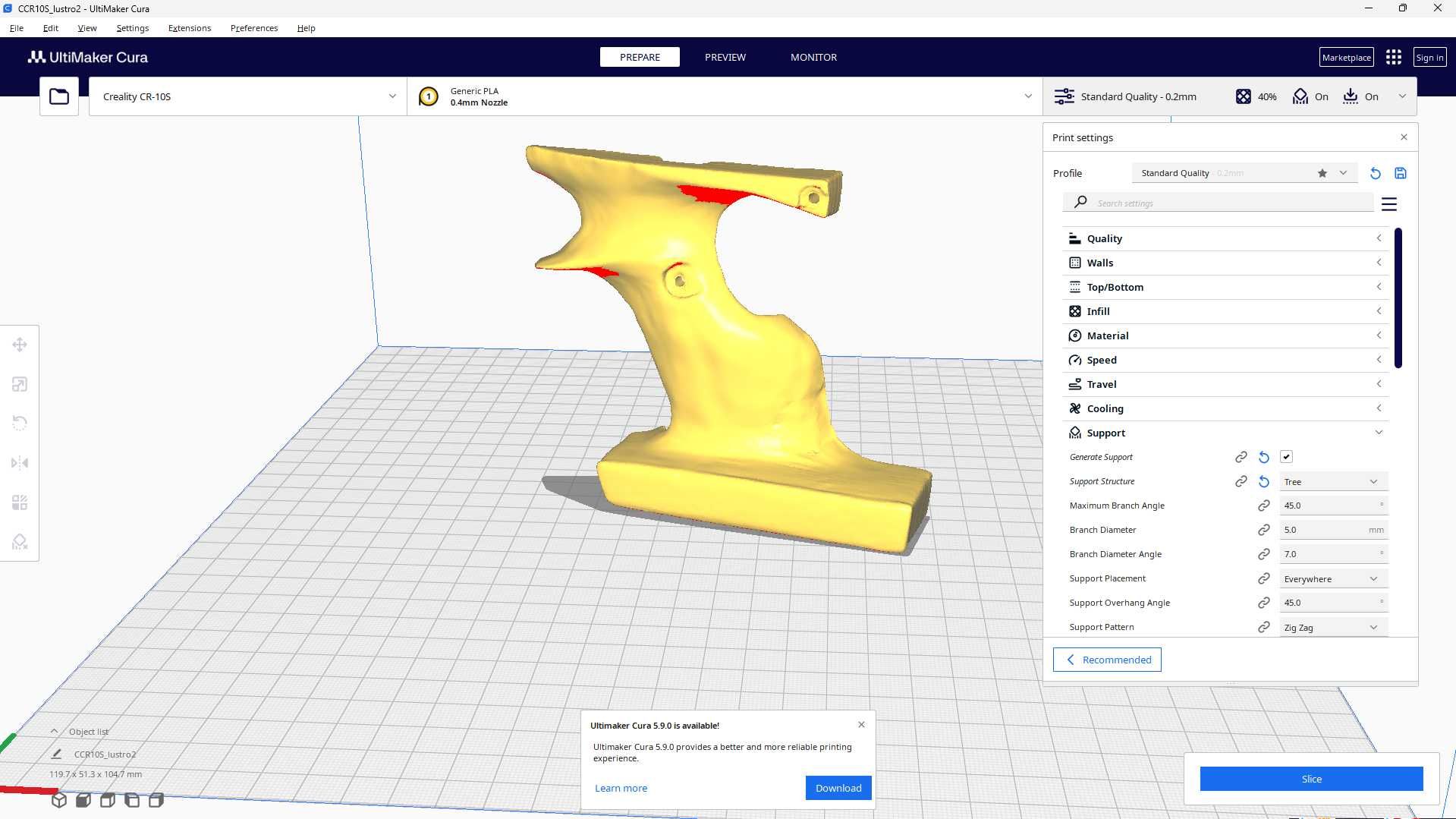
Task: Reset profile changes with the undo arrow
Action: [x=1375, y=173]
